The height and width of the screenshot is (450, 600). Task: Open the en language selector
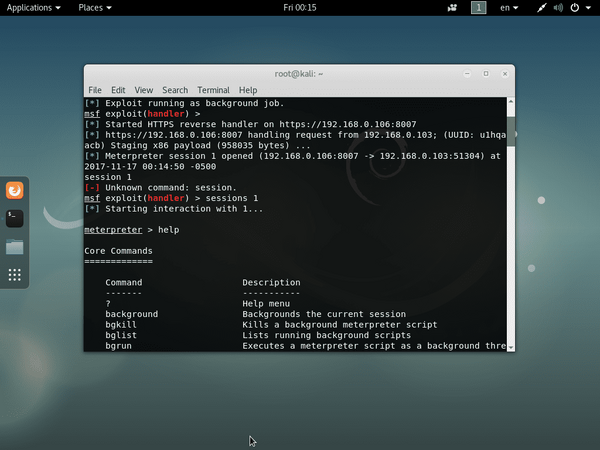click(509, 8)
